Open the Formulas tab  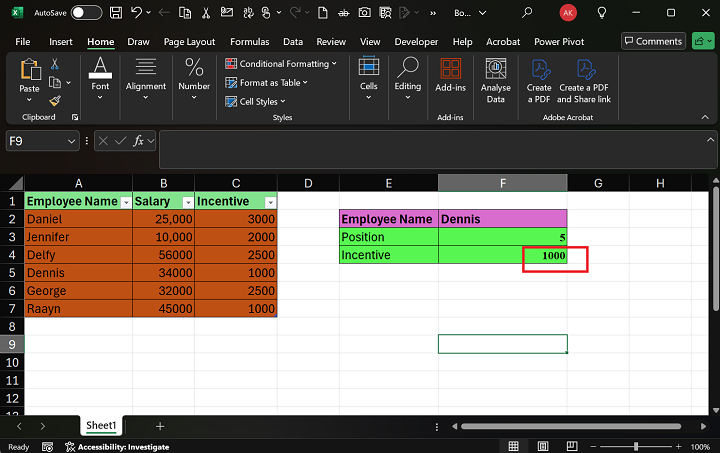point(249,42)
